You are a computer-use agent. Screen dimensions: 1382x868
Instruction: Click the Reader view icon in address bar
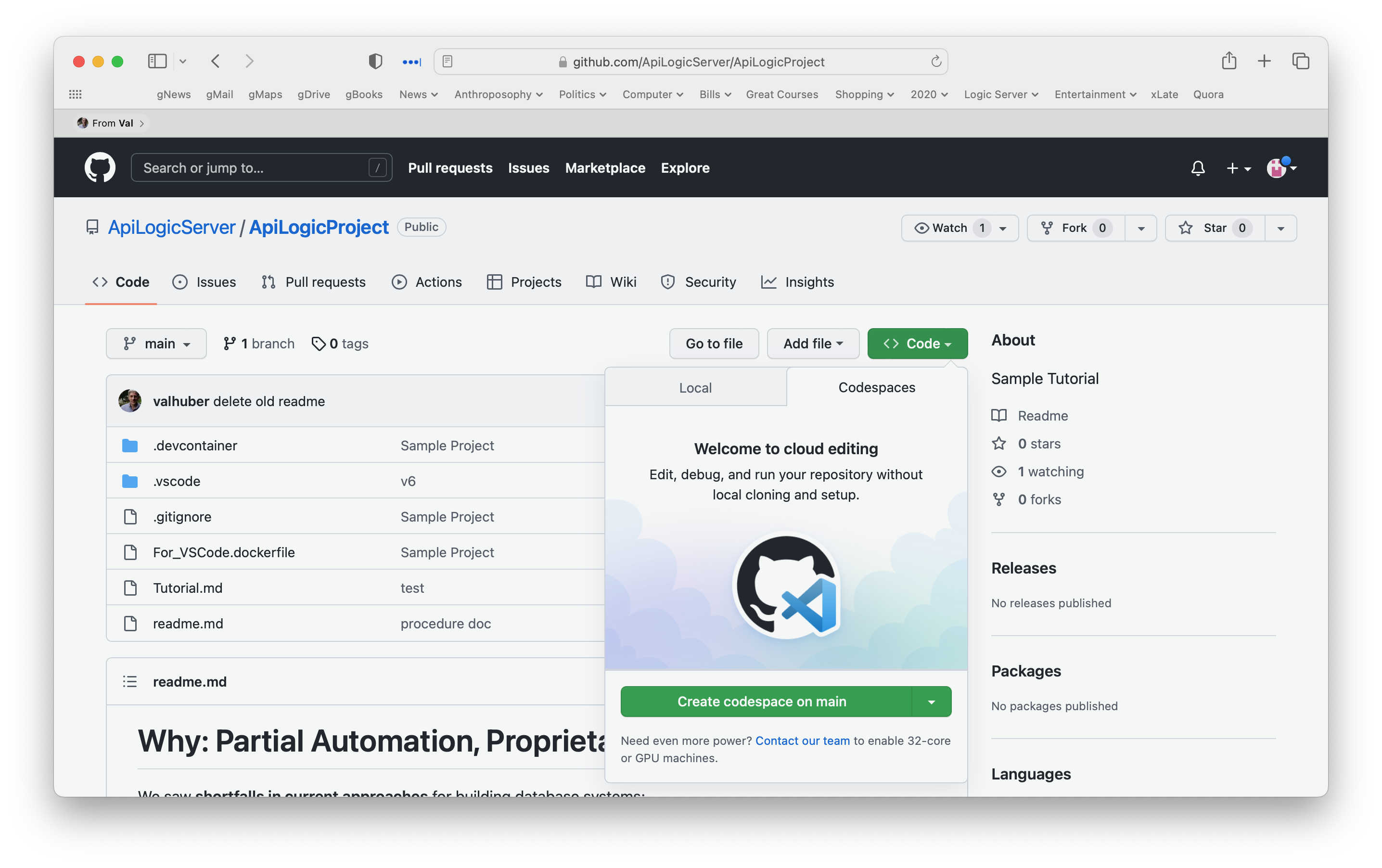[448, 62]
